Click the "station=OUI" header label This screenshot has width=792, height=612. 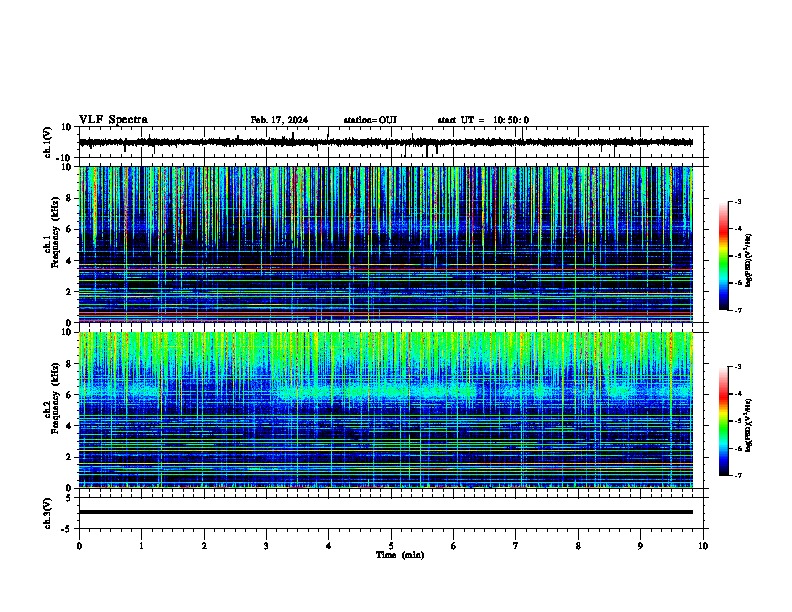pyautogui.click(x=370, y=120)
